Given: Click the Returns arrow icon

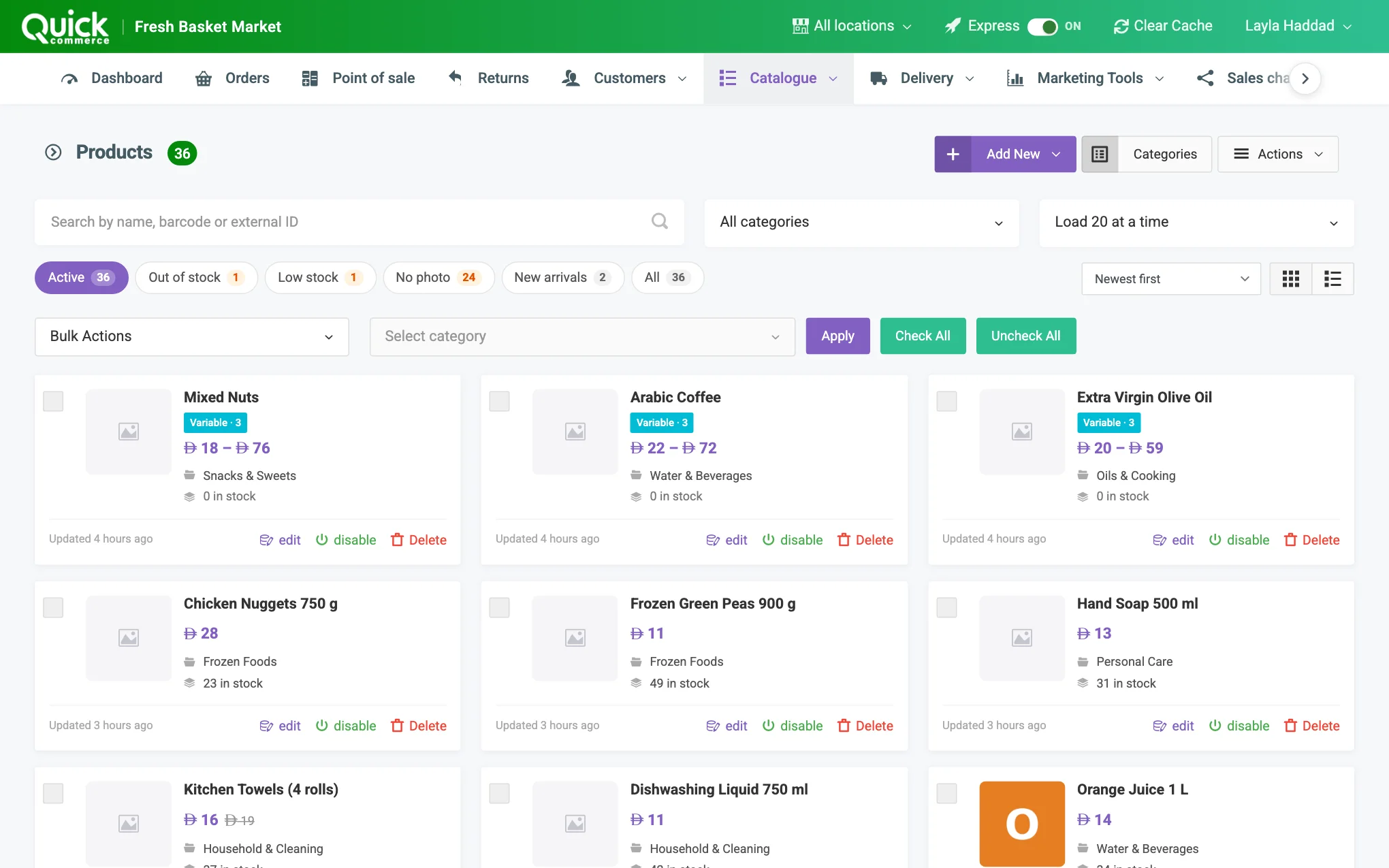Looking at the screenshot, I should [x=455, y=78].
